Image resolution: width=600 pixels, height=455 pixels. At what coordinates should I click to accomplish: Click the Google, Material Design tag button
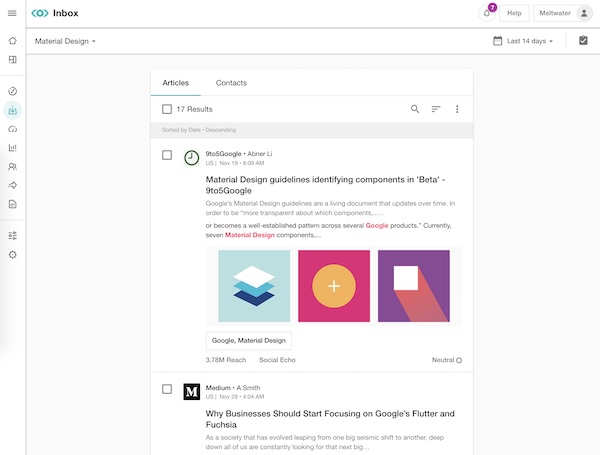[x=249, y=341]
